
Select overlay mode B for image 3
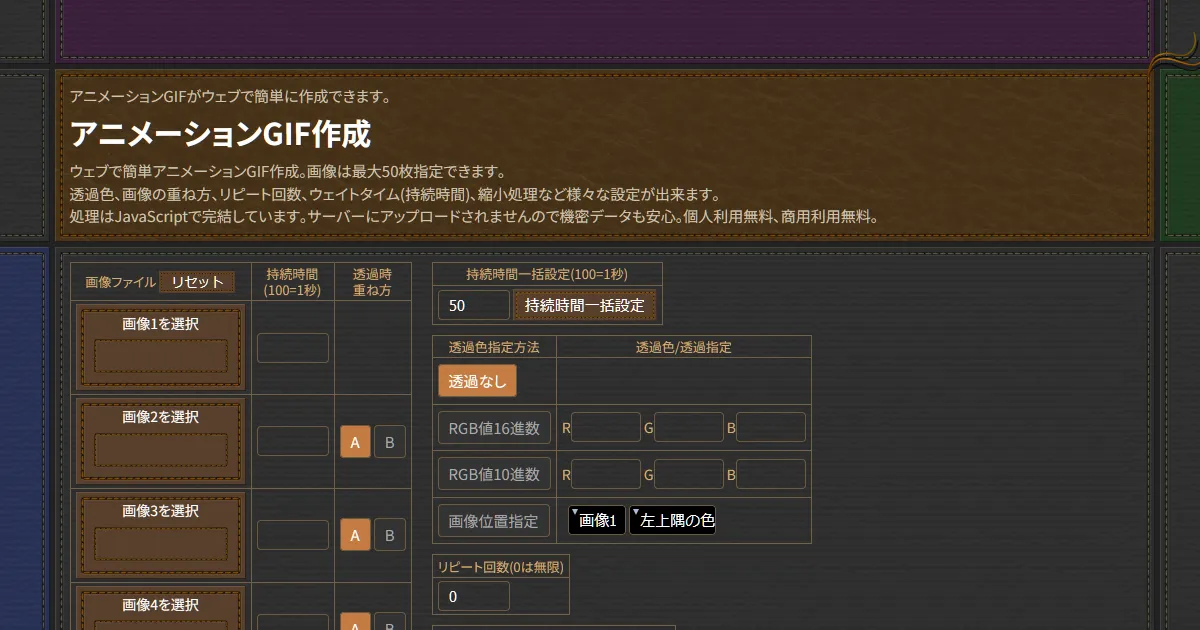click(x=390, y=535)
